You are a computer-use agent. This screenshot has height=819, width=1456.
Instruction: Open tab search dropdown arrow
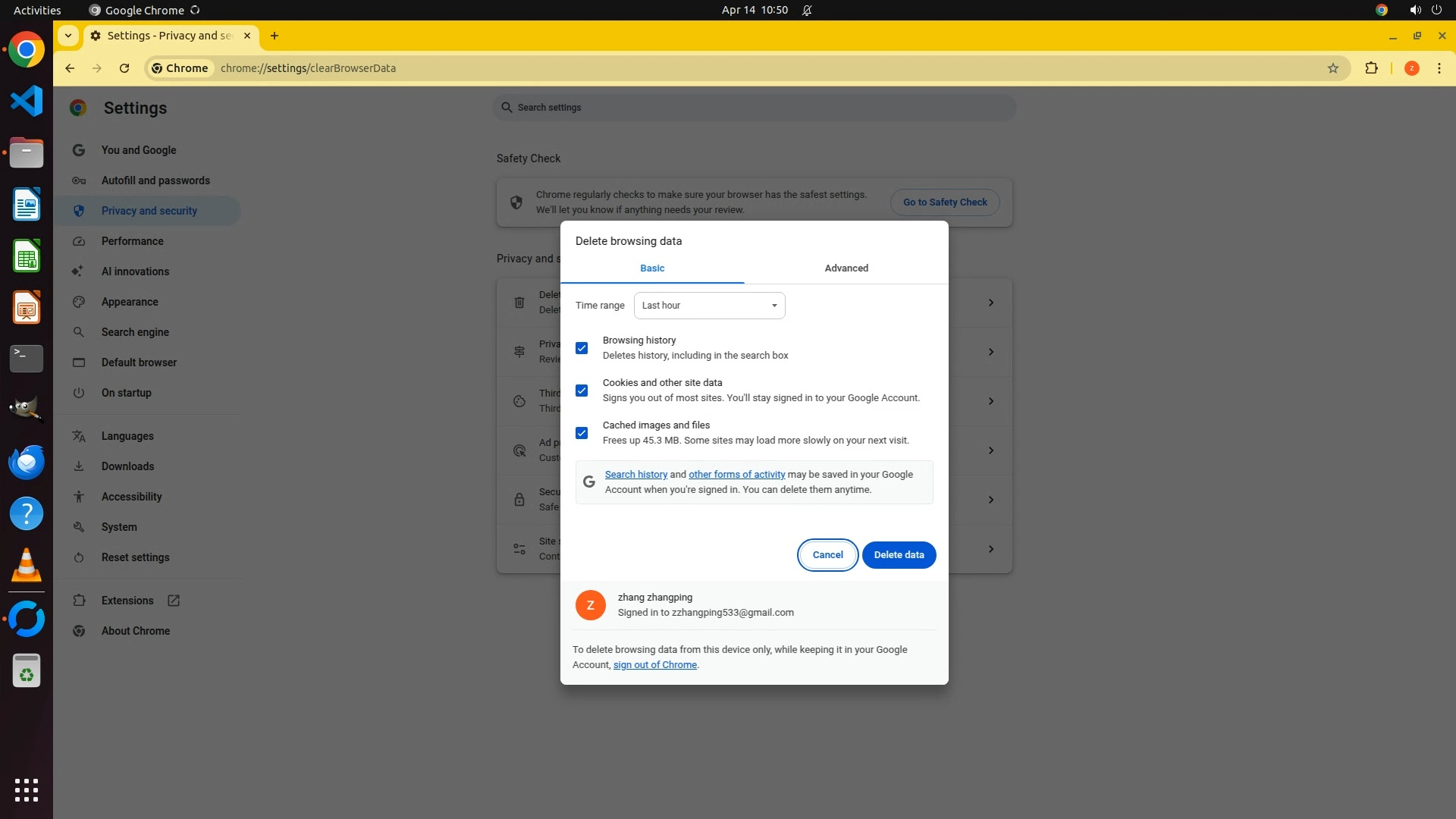click(x=68, y=36)
